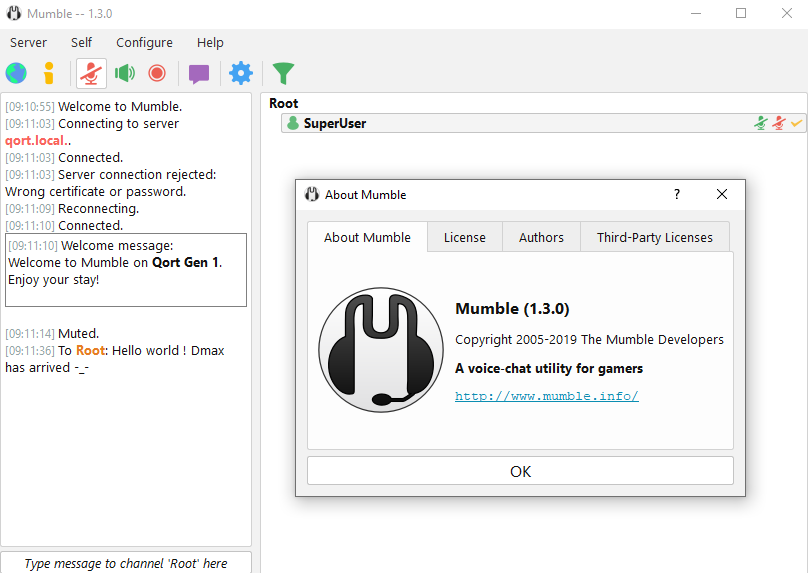Click the red muted microphone icon on SuperUser
This screenshot has width=808, height=573.
point(779,123)
